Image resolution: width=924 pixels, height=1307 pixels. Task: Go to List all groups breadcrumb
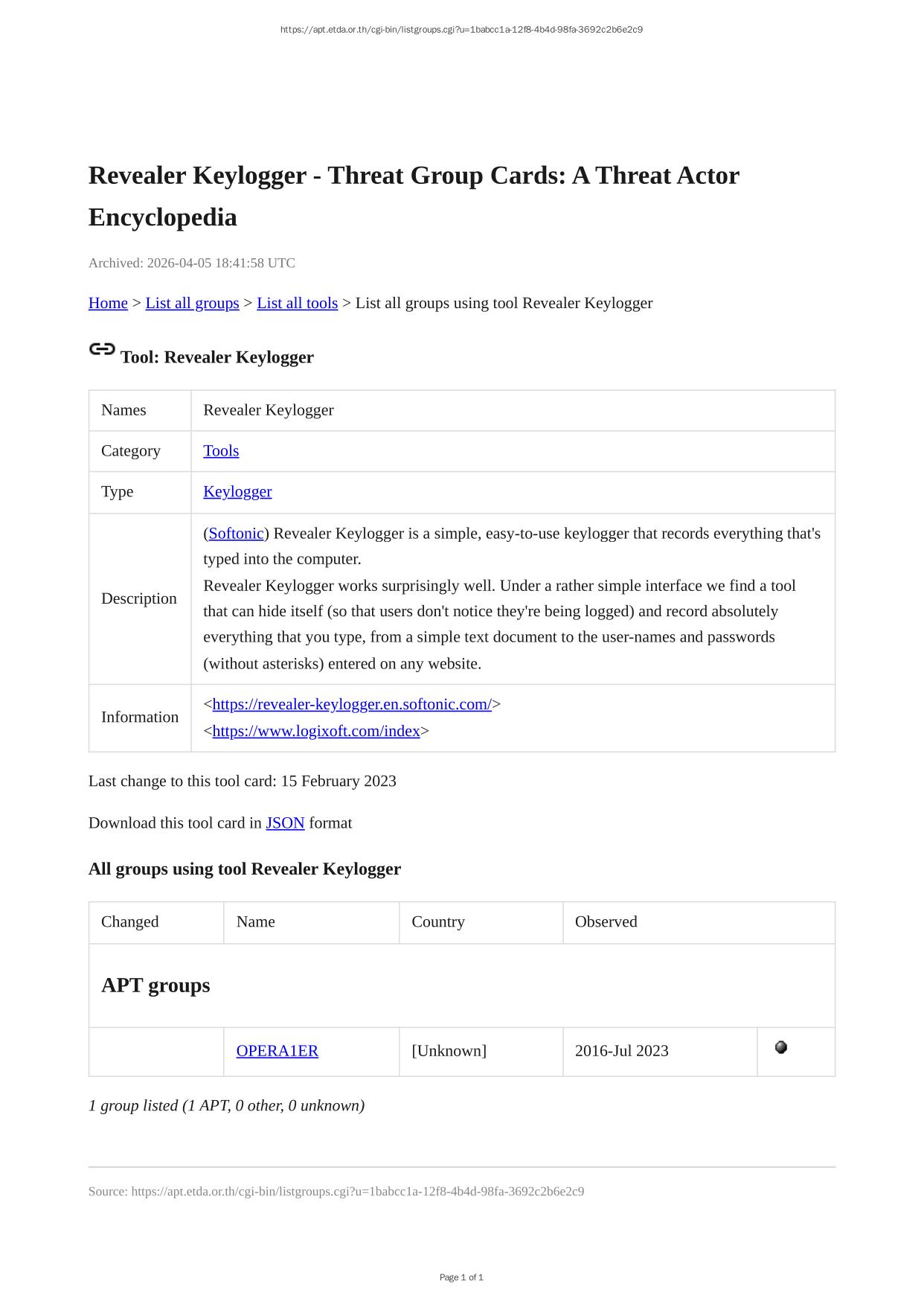[x=192, y=303]
